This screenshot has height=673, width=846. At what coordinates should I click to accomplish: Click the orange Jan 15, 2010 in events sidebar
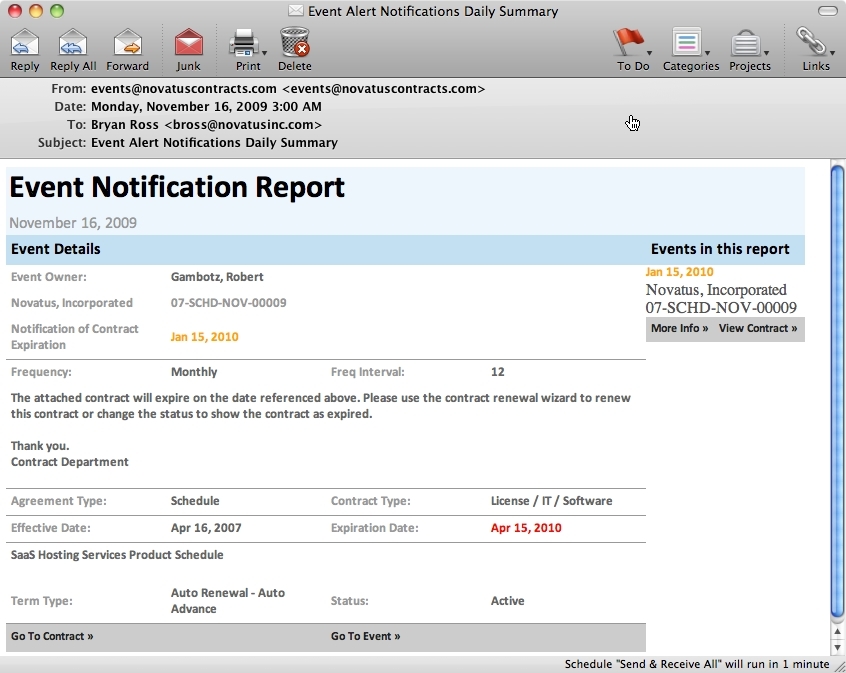coord(679,272)
